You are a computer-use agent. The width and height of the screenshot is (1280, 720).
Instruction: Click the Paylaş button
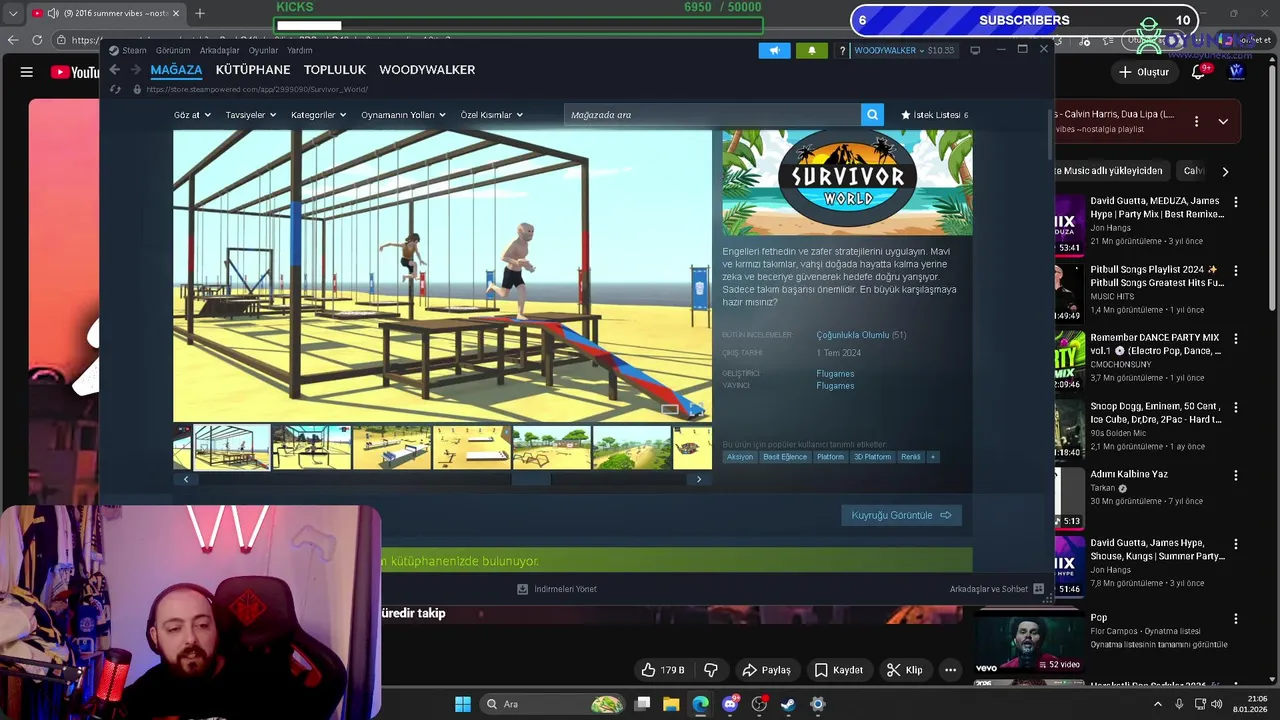[766, 670]
